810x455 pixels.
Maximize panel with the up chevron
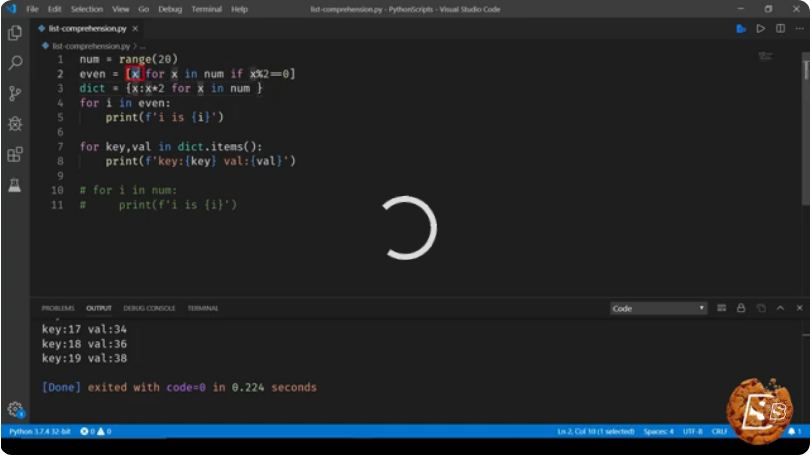pyautogui.click(x=780, y=308)
